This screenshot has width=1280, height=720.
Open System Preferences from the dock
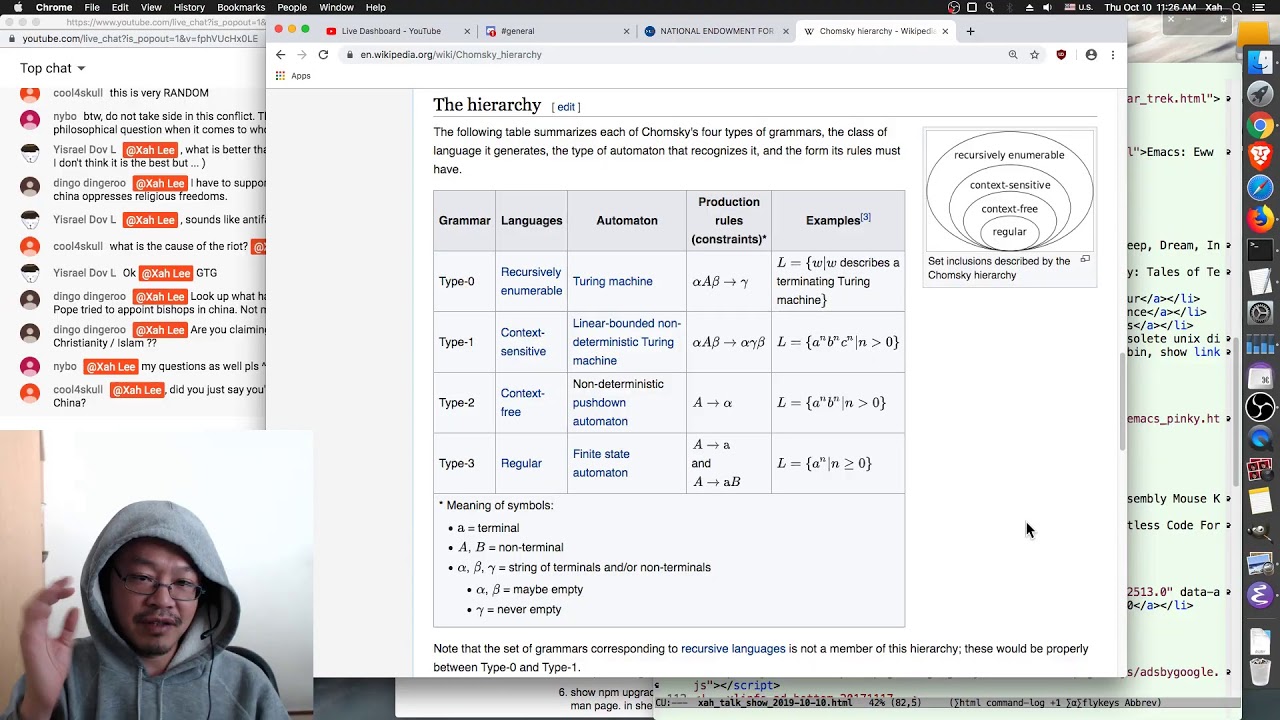coord(1260,312)
